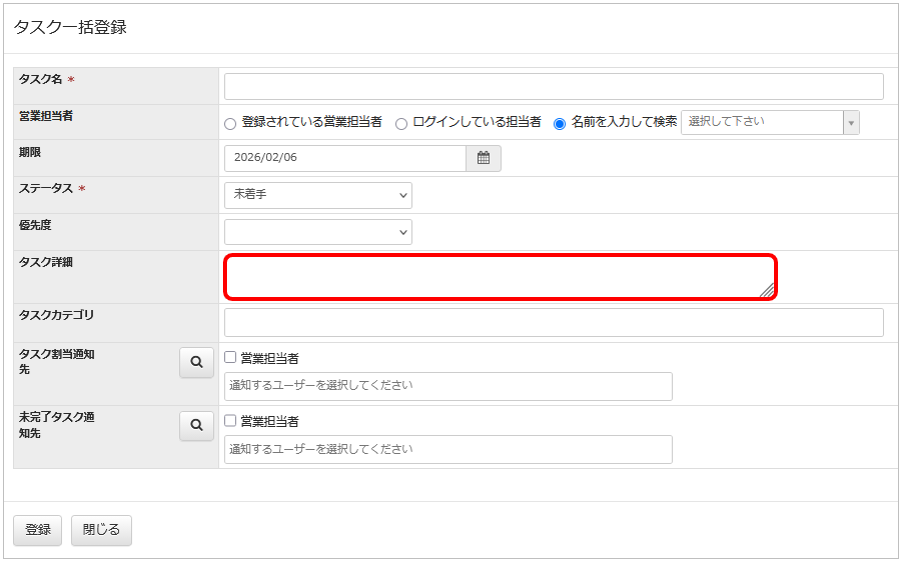Viewport: 903px width, 563px height.
Task: Click the 登録 button
Action: tap(38, 530)
